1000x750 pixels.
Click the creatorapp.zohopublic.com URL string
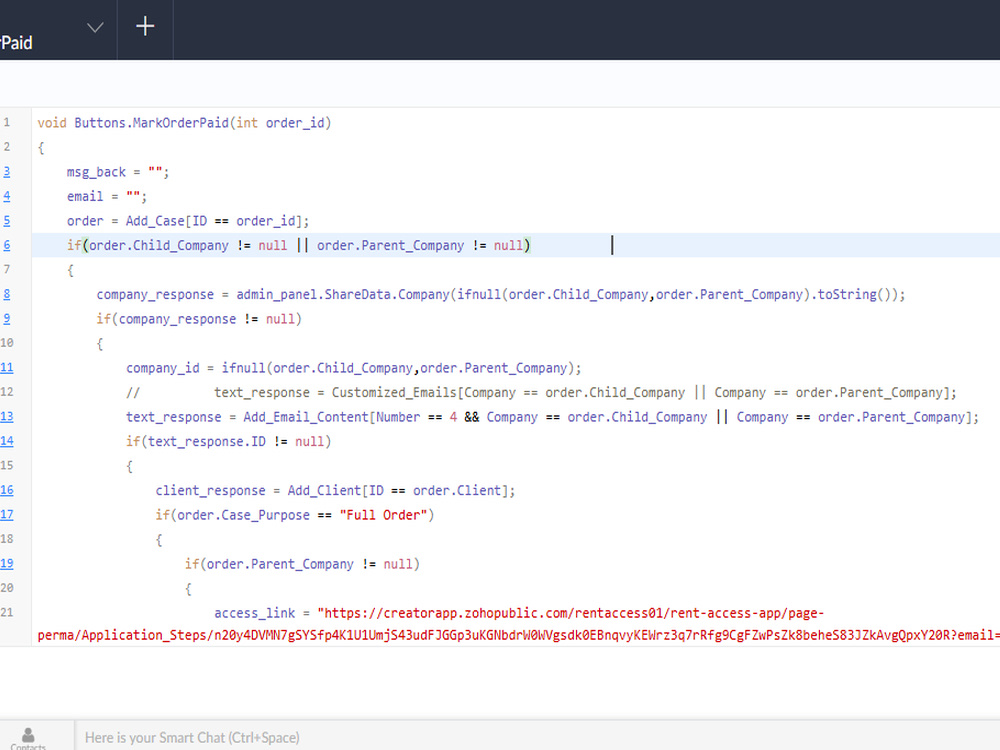pyautogui.click(x=571, y=614)
